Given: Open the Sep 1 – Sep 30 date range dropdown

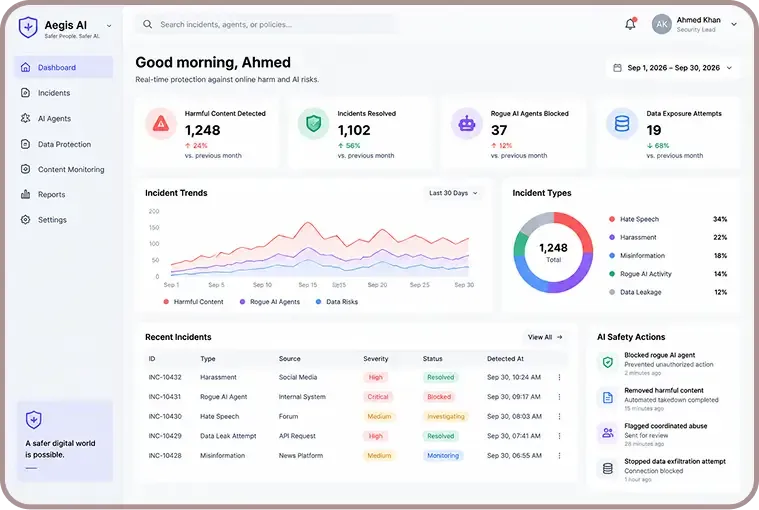Looking at the screenshot, I should click(673, 68).
